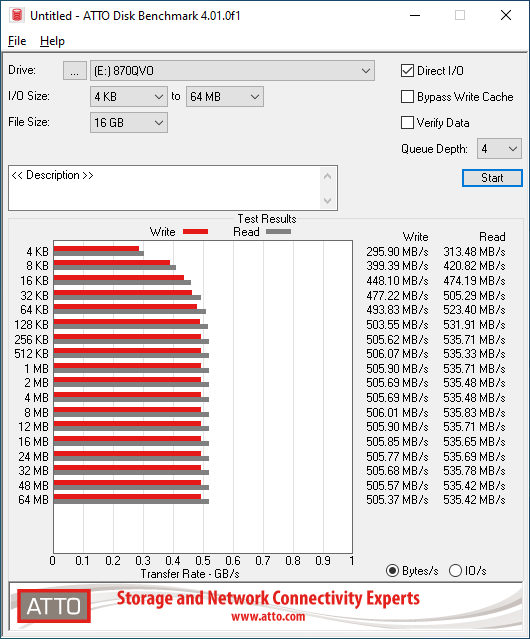
Task: Click the www.atto.com link in banner
Action: [268, 616]
